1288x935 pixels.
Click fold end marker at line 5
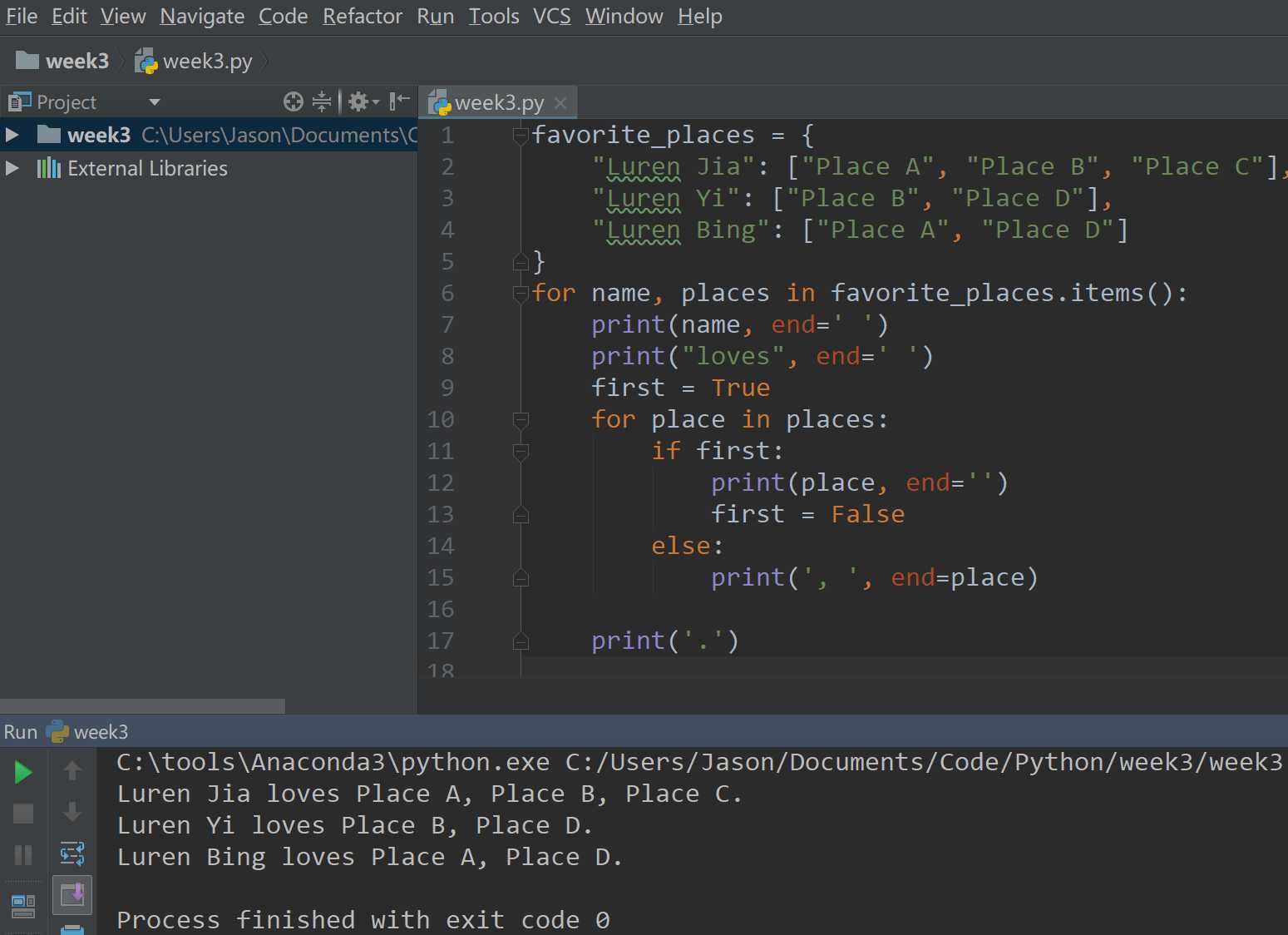[x=521, y=262]
